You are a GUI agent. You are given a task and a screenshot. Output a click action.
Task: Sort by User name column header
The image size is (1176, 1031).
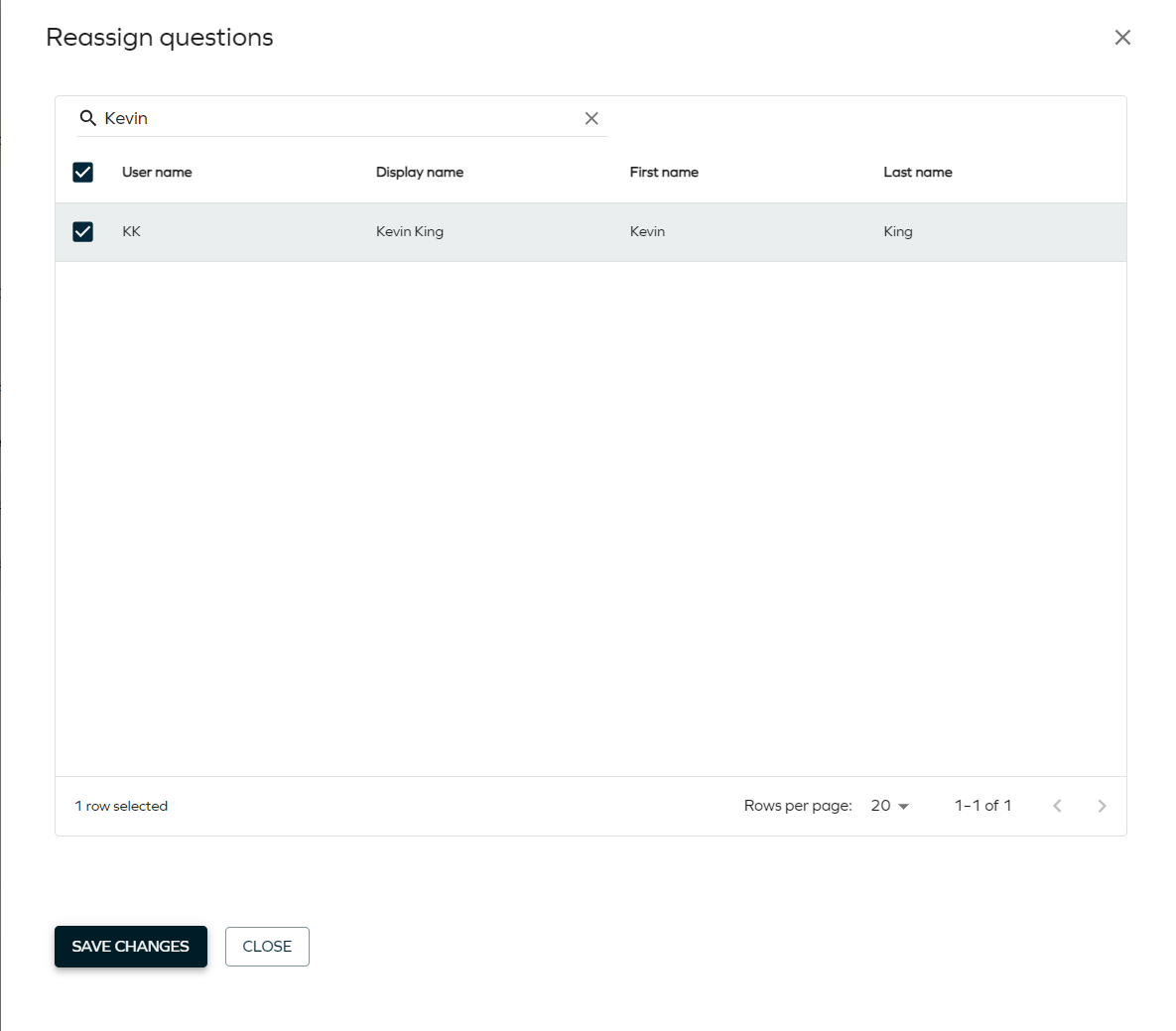coord(157,173)
